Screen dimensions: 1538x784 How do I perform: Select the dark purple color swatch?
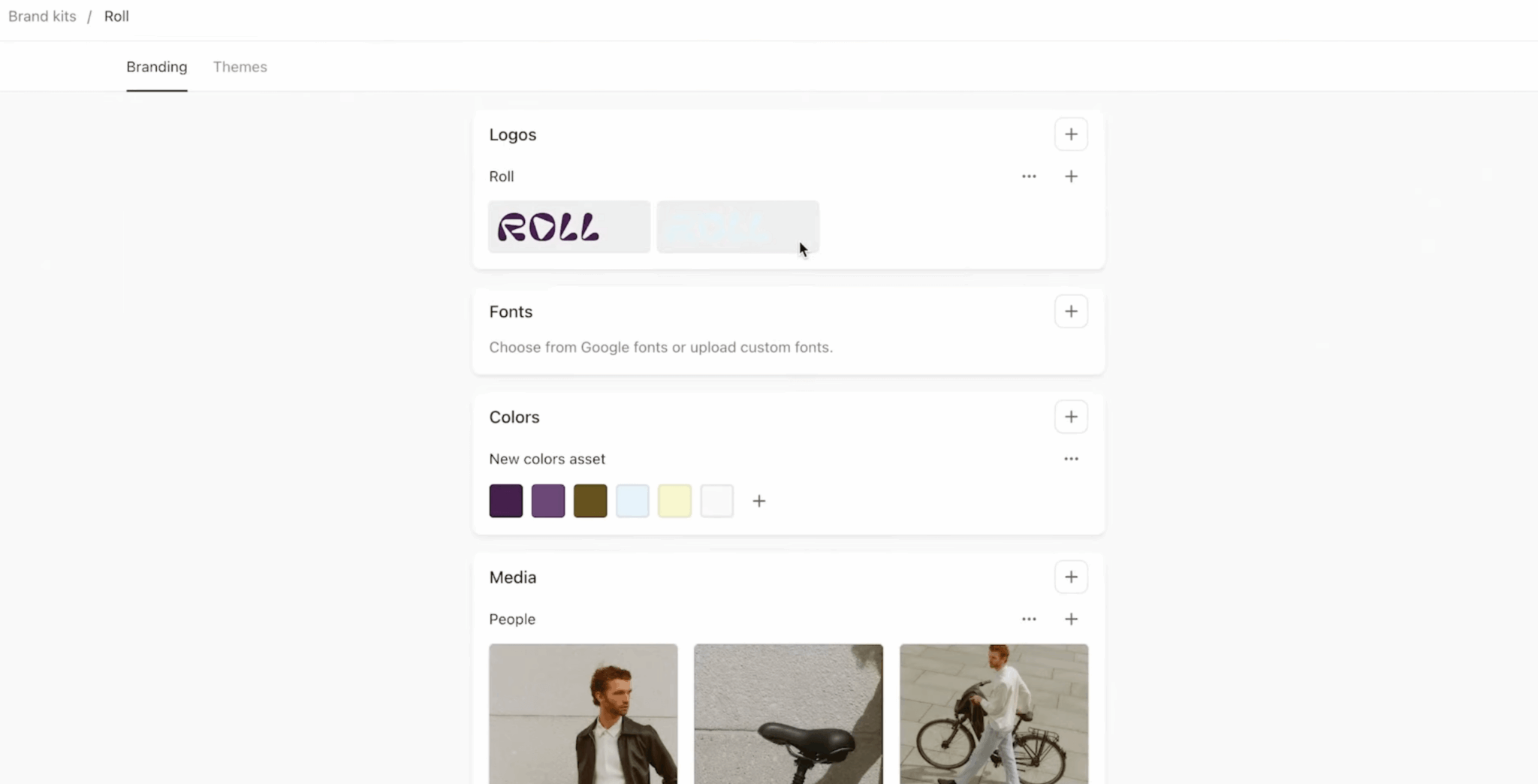click(506, 501)
